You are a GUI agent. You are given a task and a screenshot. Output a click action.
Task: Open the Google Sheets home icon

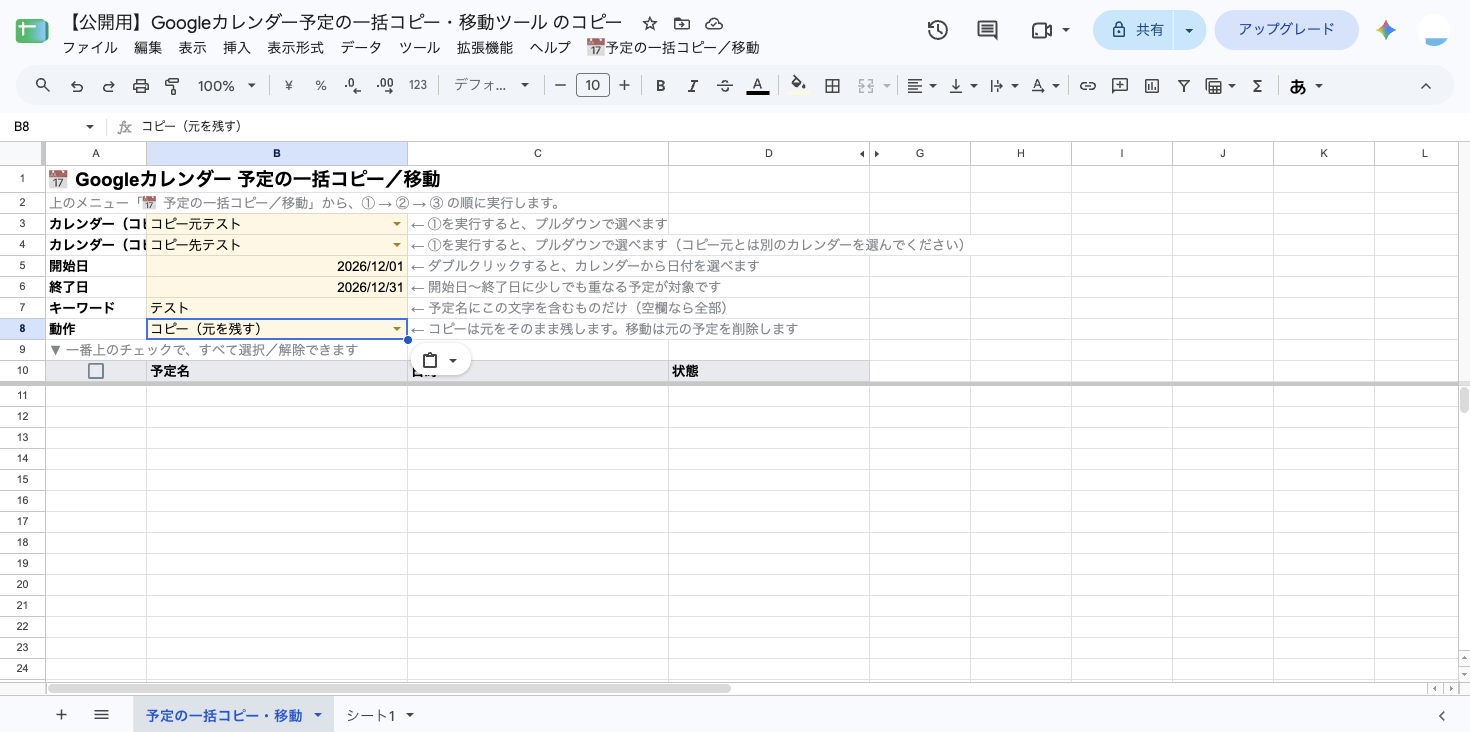click(x=32, y=30)
